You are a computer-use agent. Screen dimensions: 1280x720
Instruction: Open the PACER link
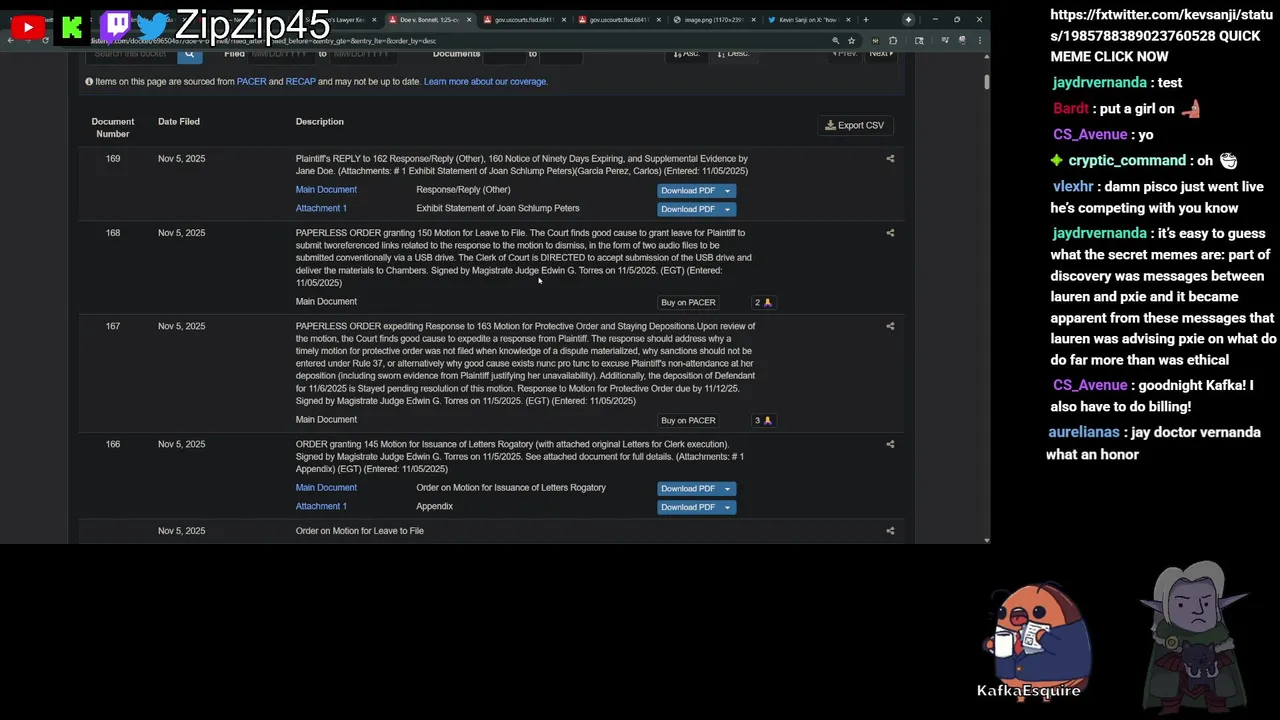pyautogui.click(x=251, y=81)
